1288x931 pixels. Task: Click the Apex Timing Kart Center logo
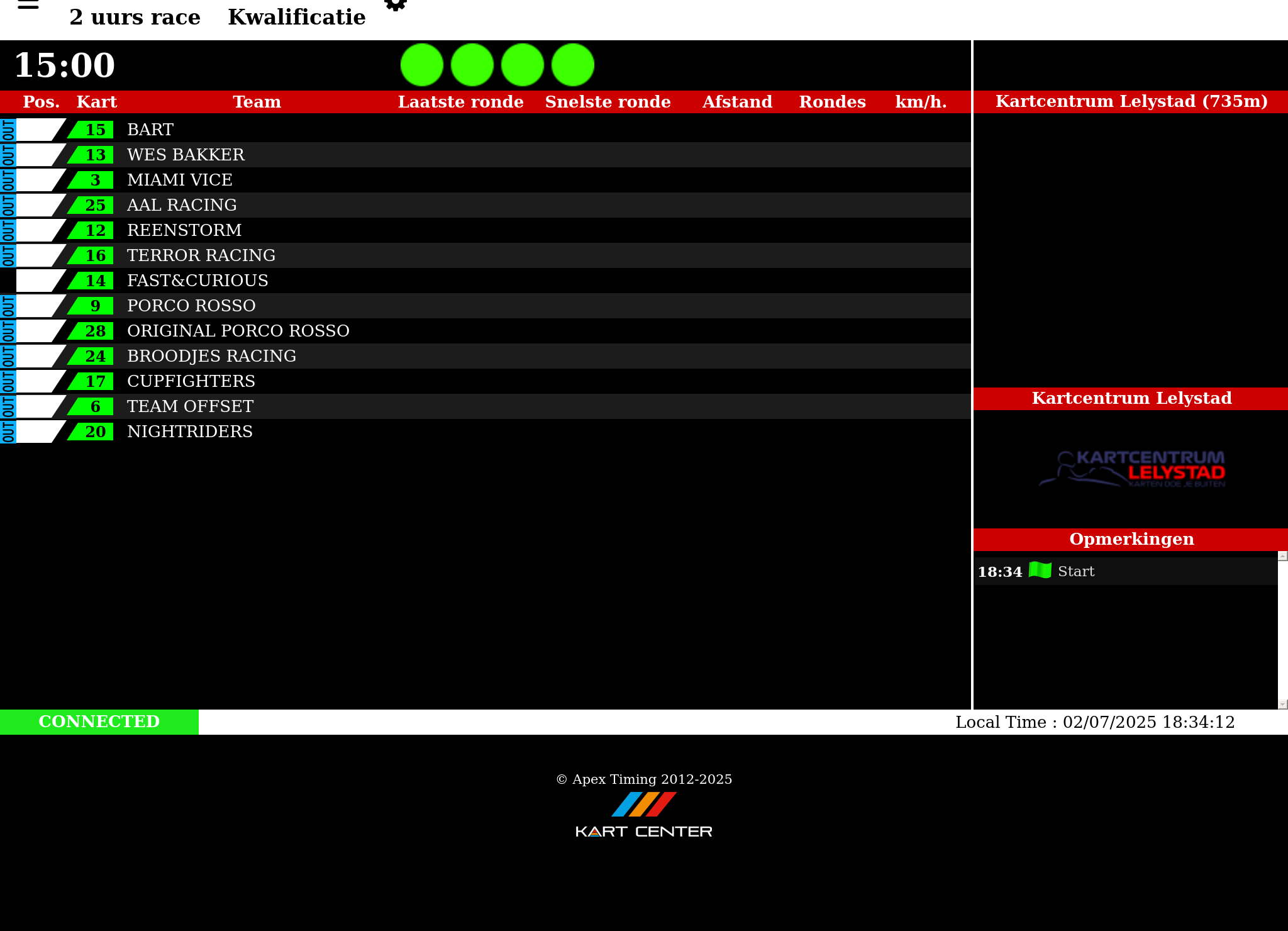click(643, 815)
